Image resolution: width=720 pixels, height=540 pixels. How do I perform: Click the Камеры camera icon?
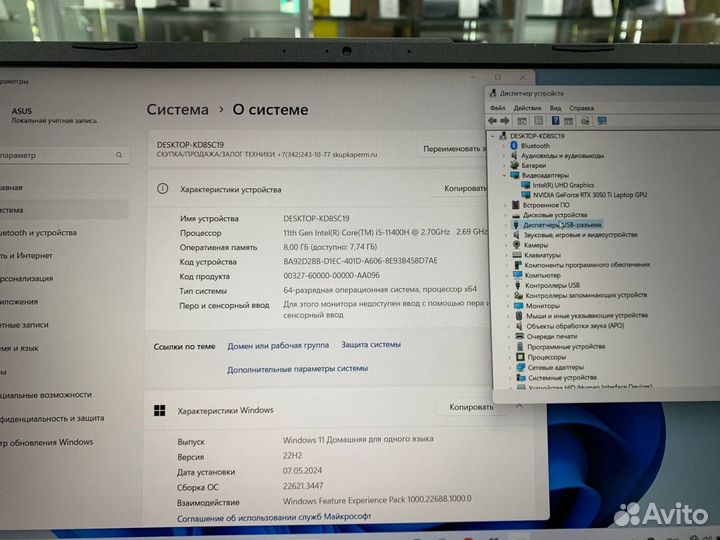[517, 245]
